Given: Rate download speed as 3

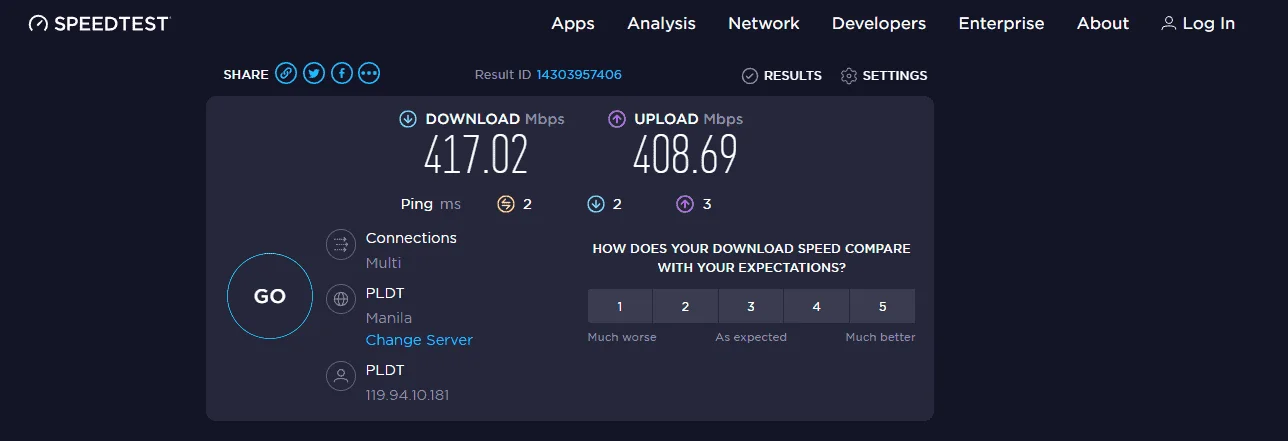Looking at the screenshot, I should coord(751,306).
